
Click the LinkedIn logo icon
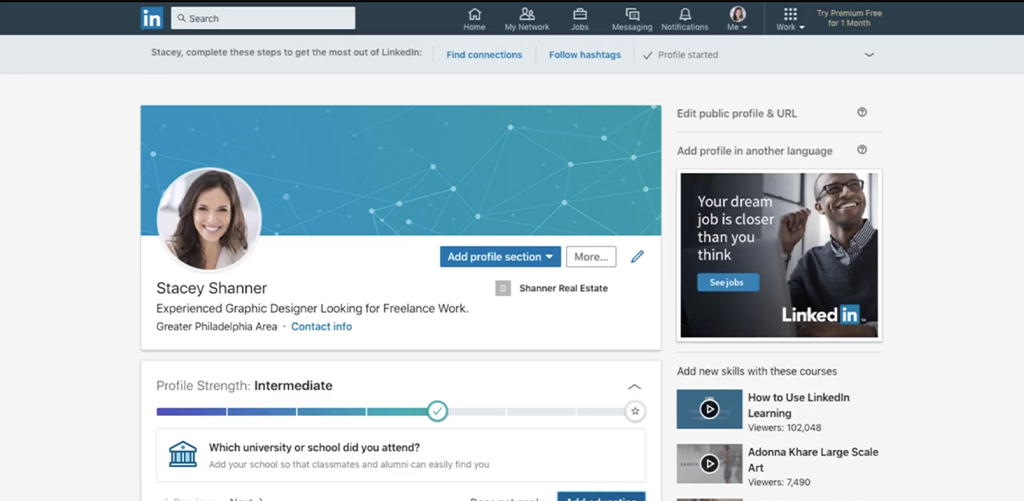152,18
